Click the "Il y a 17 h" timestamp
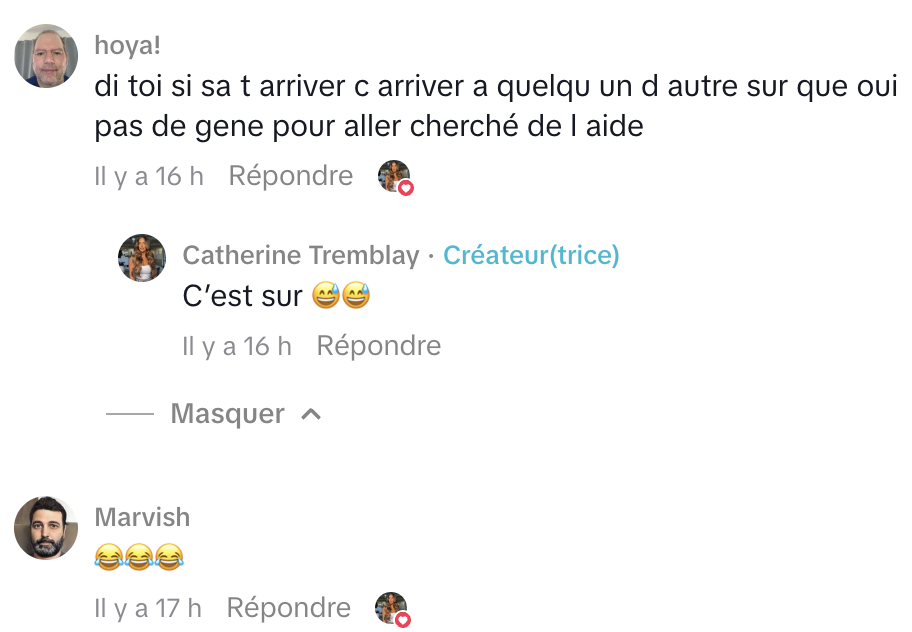The width and height of the screenshot is (912, 632). 148,608
